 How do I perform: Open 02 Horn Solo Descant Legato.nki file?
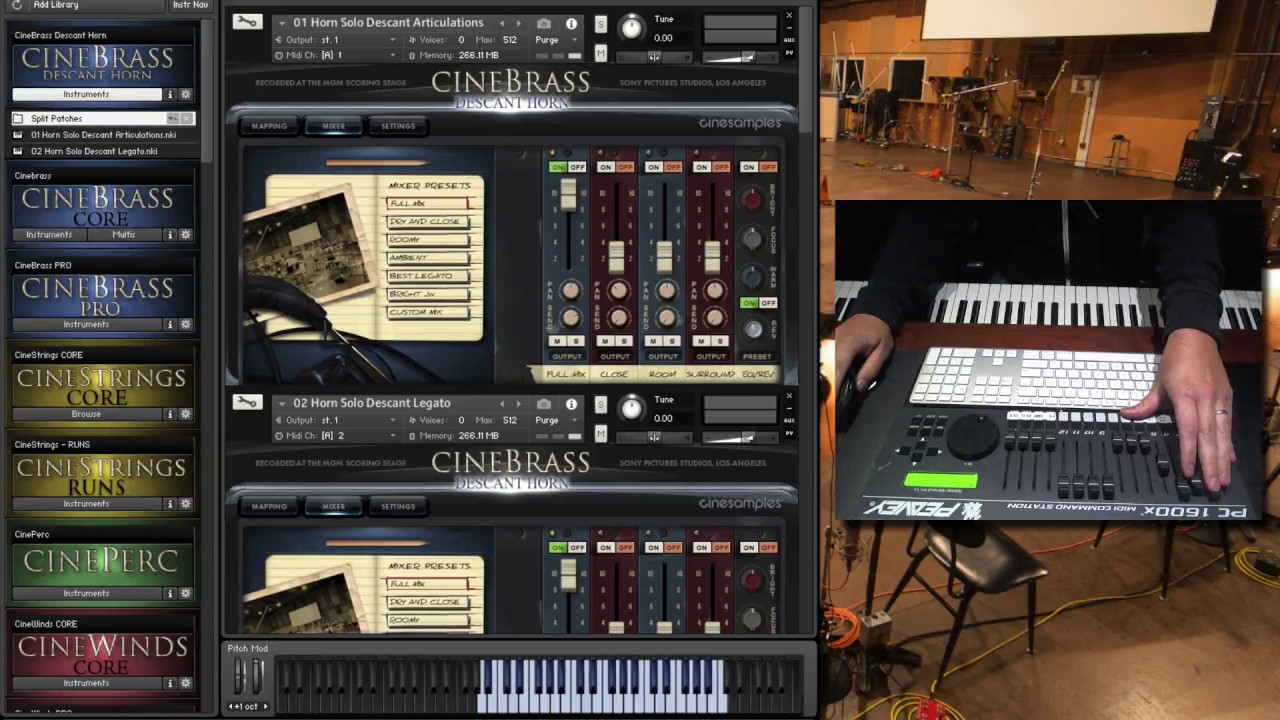tap(94, 151)
